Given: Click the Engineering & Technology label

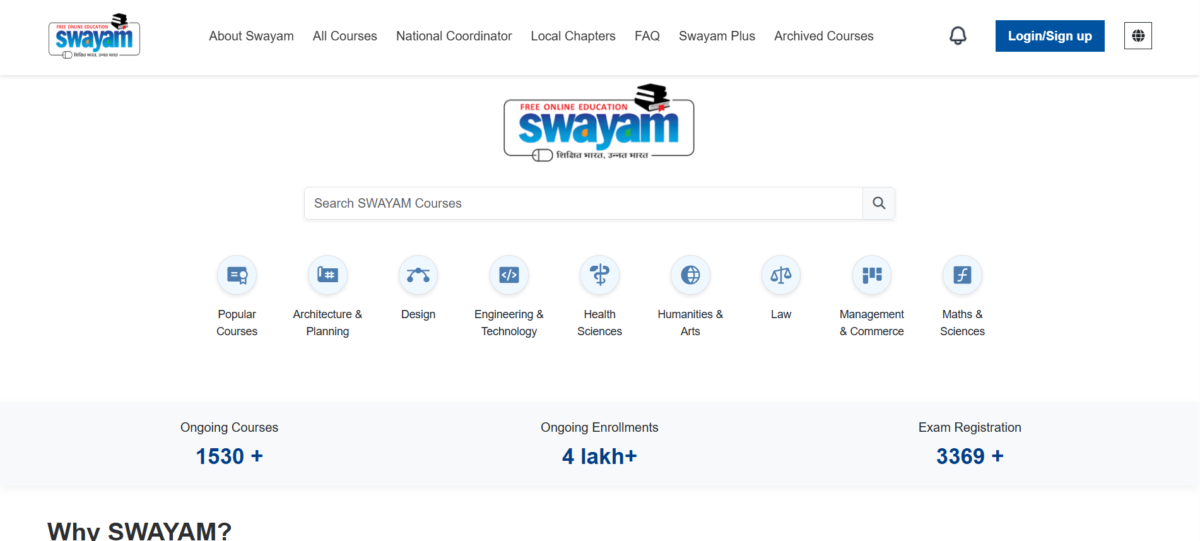Looking at the screenshot, I should coord(509,322).
